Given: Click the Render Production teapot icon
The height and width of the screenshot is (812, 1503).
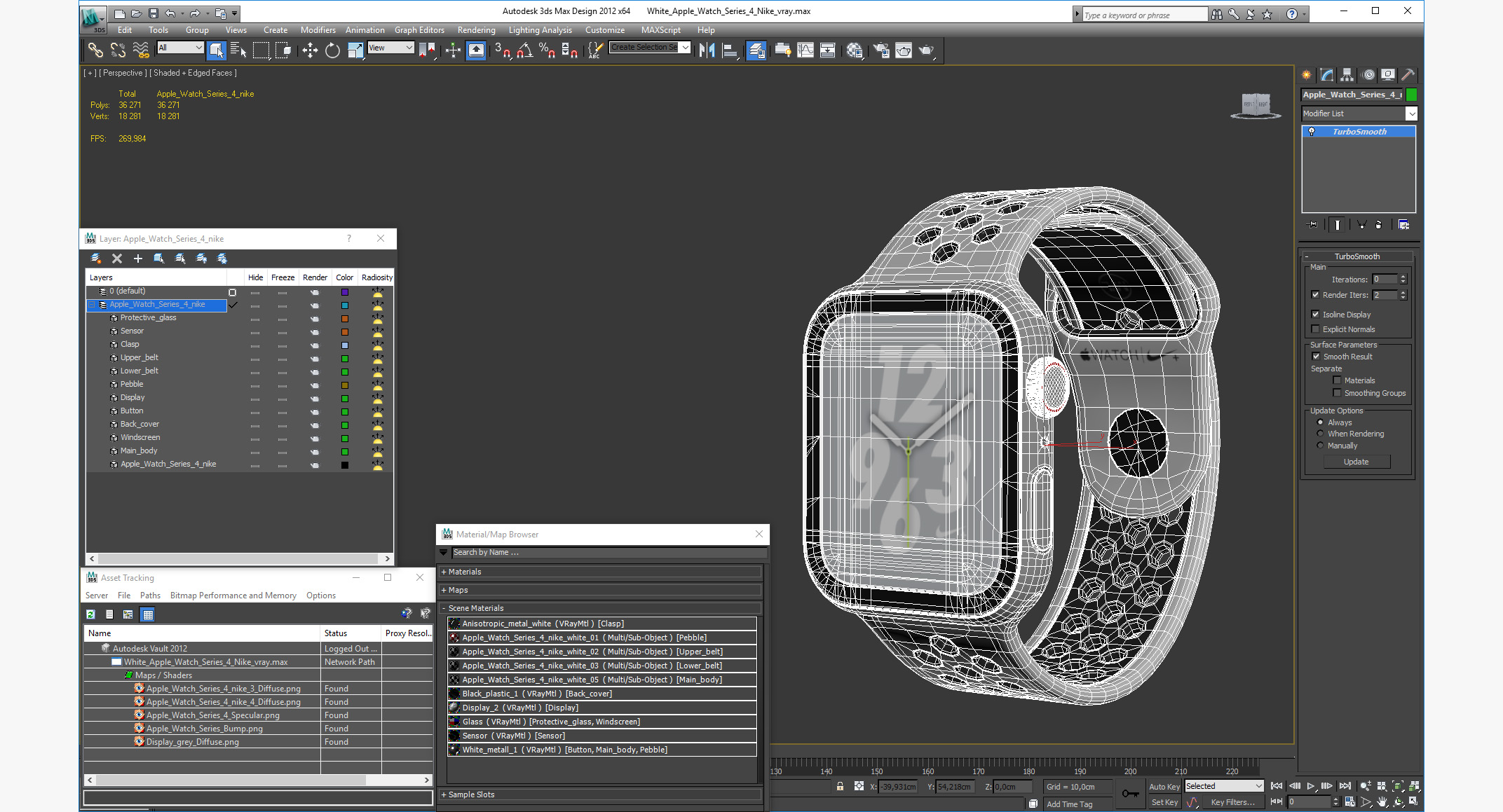Looking at the screenshot, I should coord(926,50).
